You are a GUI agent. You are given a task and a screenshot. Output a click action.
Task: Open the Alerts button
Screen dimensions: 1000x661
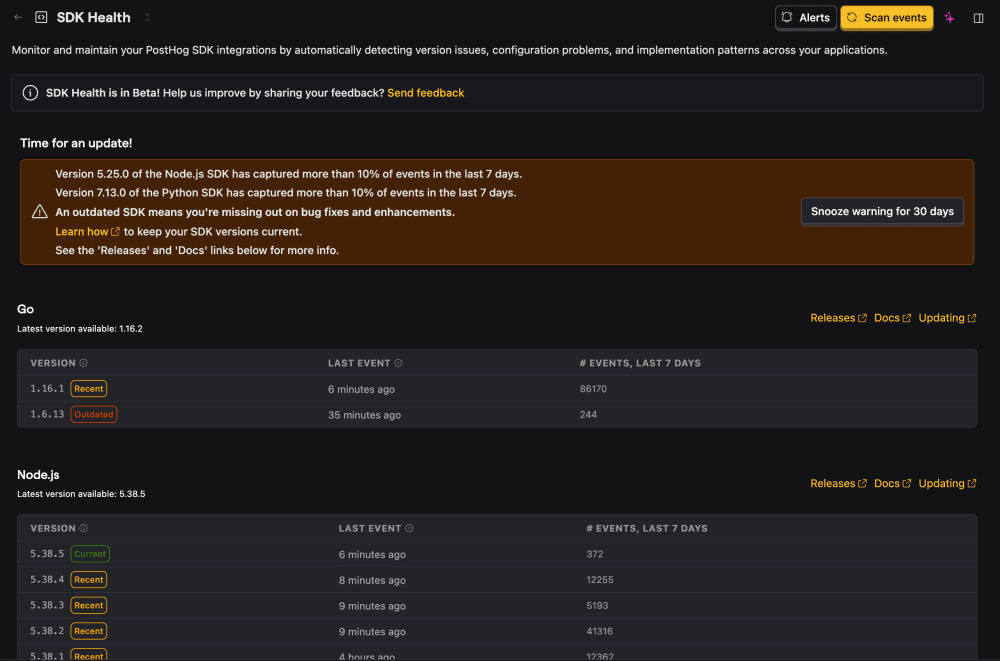coord(805,17)
